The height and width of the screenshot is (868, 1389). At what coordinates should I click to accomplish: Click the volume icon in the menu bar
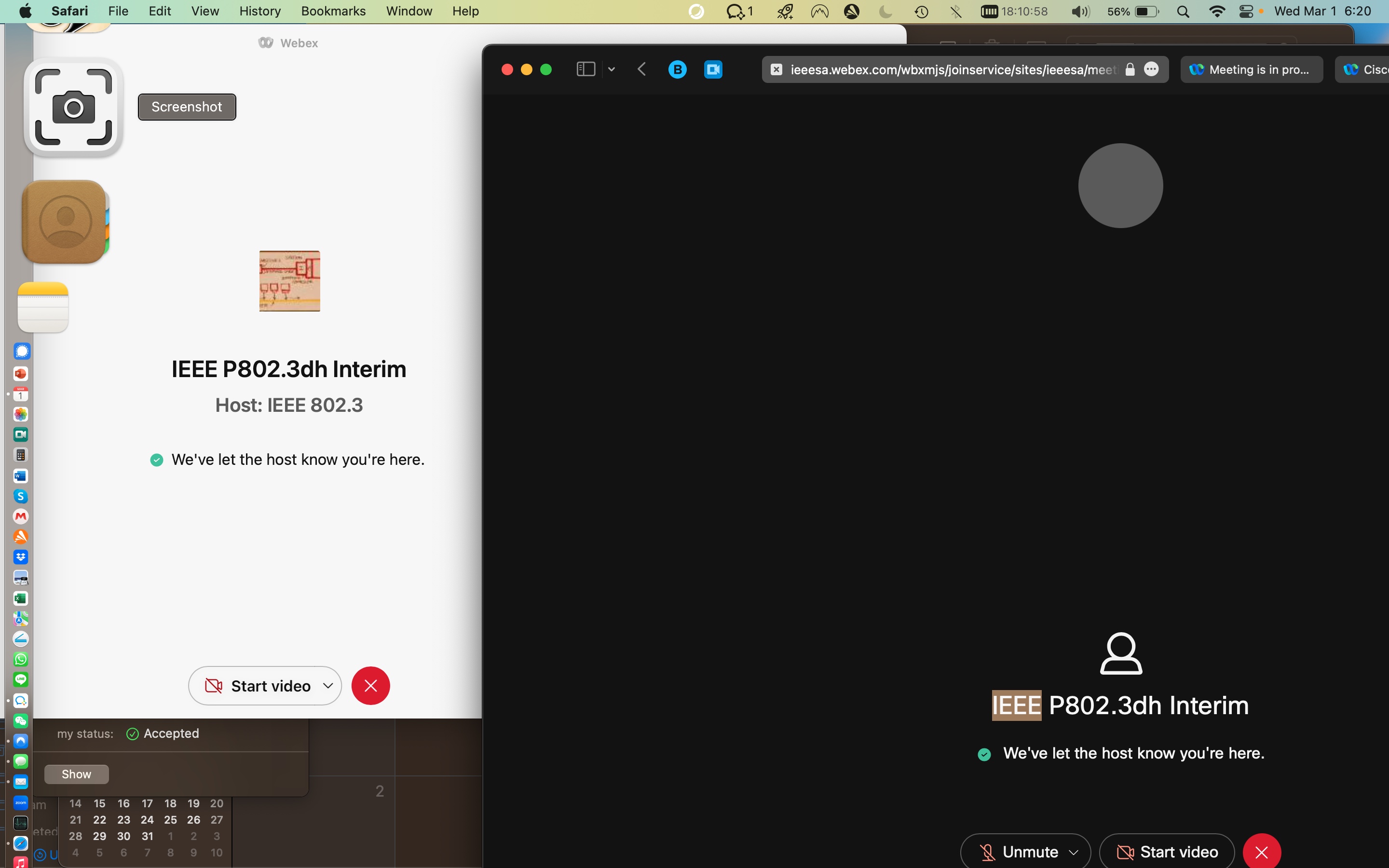(1081, 12)
